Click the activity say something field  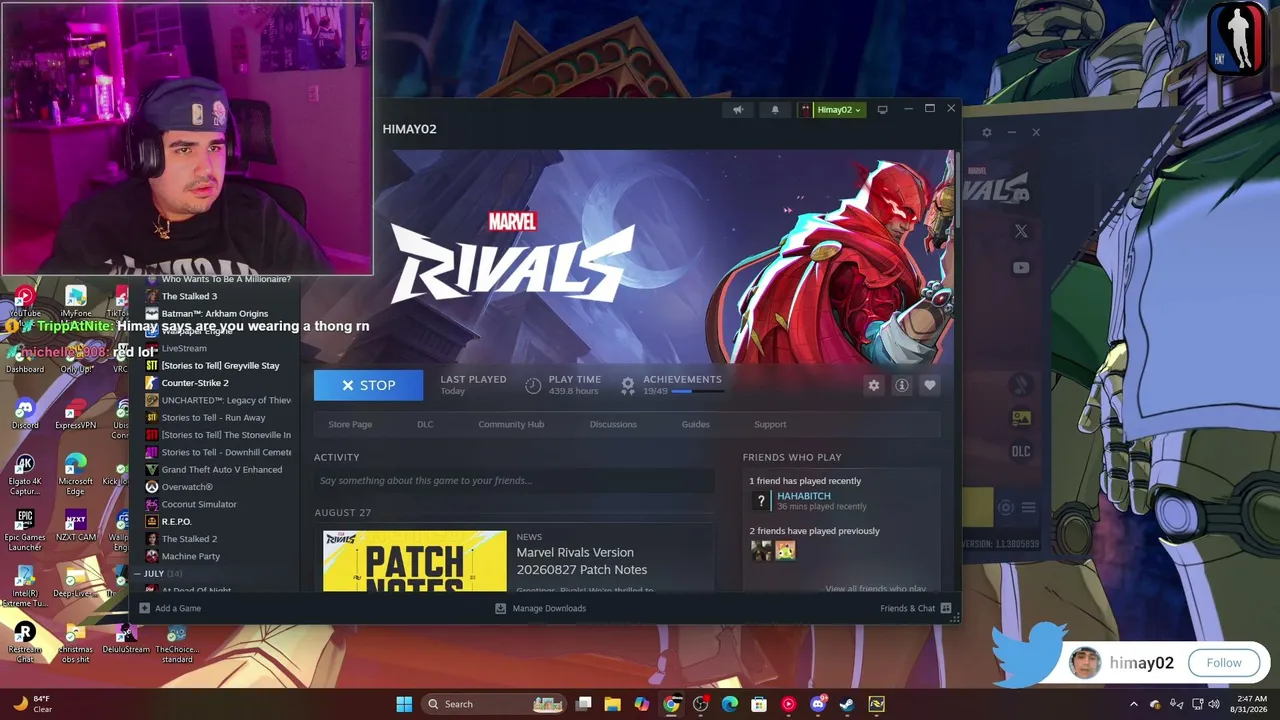coord(514,481)
